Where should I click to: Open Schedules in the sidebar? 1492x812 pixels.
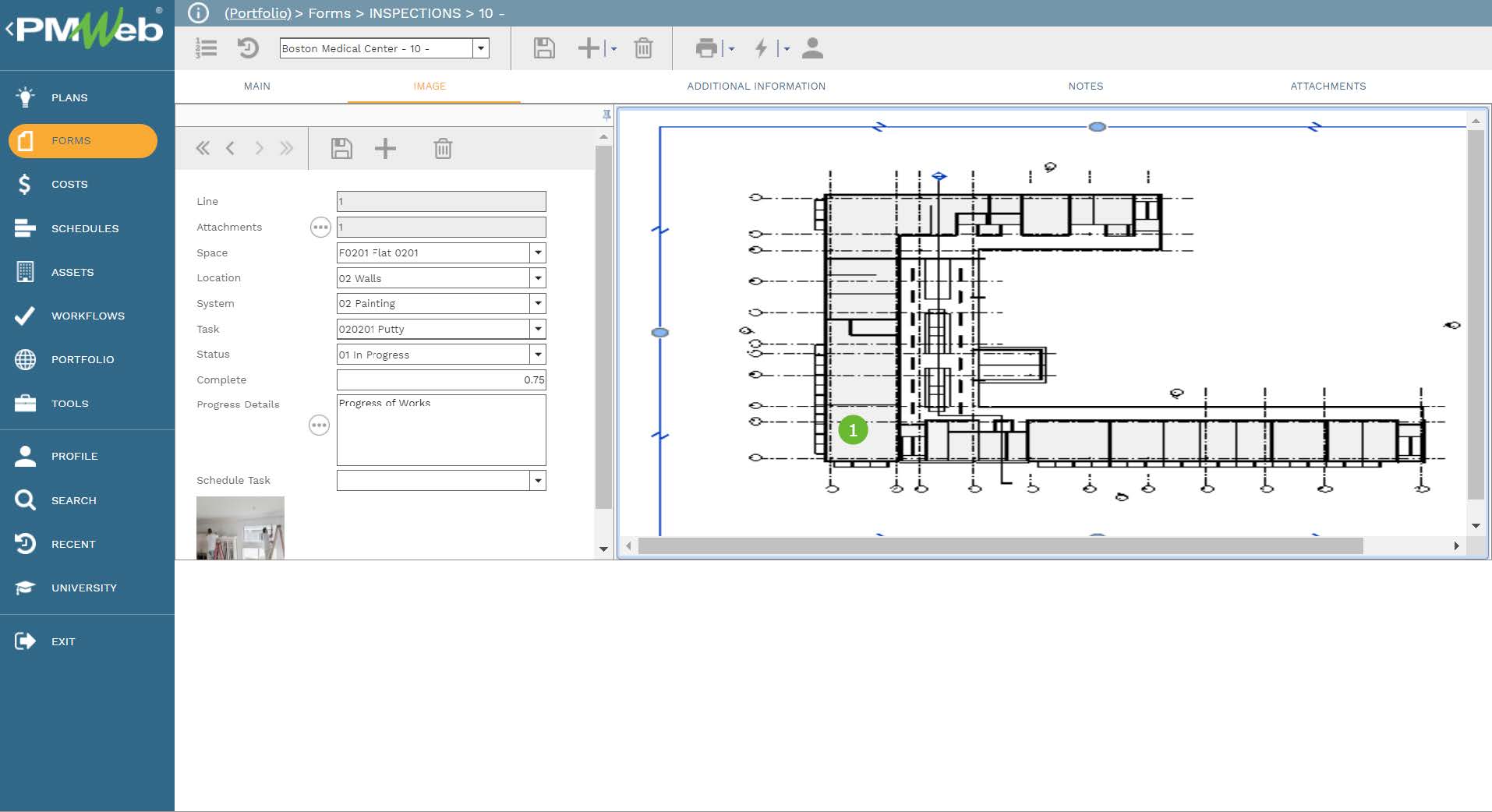point(84,228)
